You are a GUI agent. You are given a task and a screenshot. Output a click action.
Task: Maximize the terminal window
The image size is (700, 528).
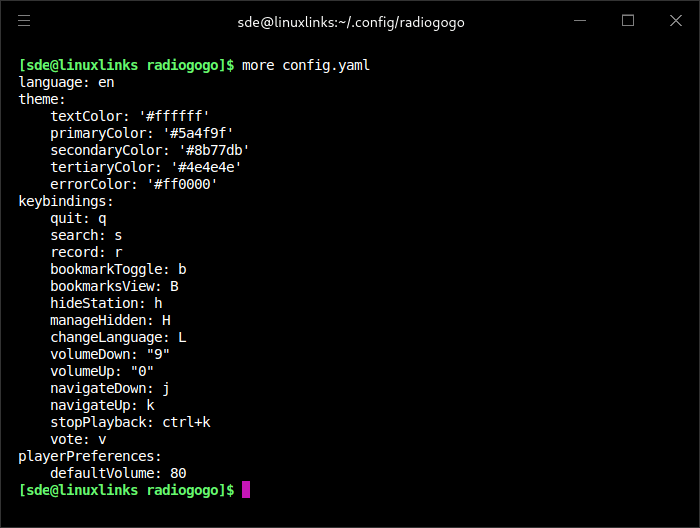pos(628,20)
